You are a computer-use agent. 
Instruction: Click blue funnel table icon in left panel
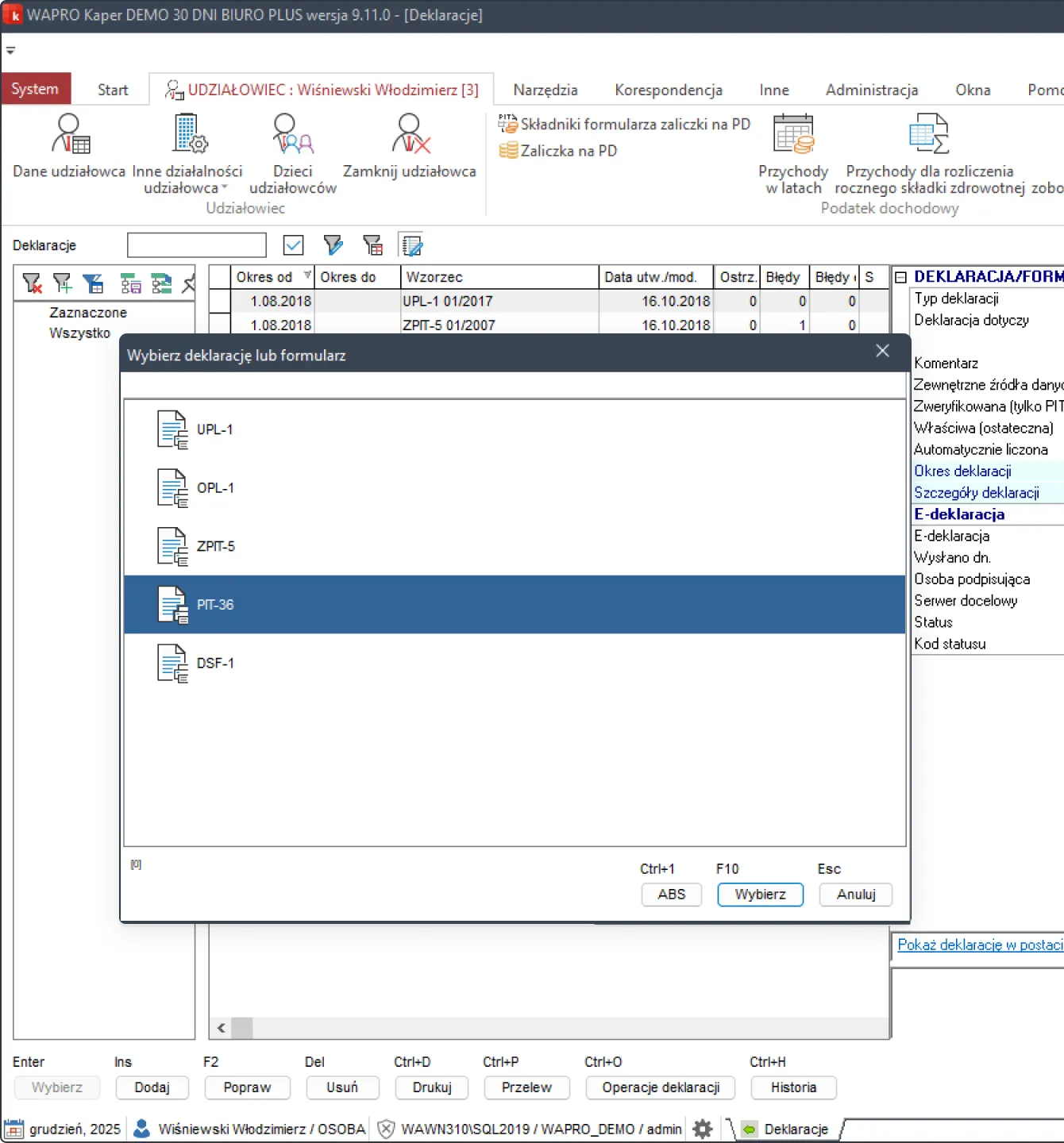(93, 283)
